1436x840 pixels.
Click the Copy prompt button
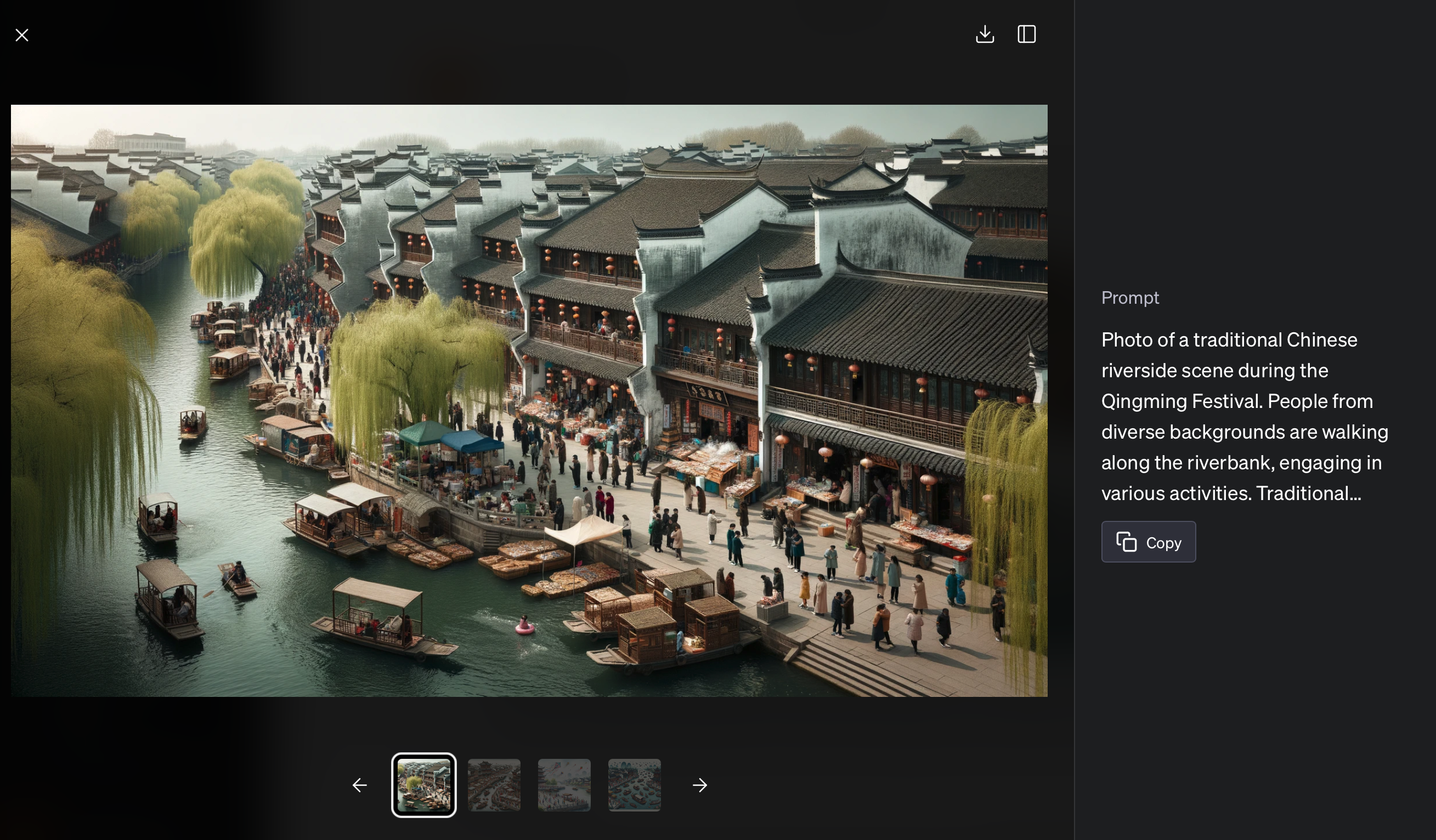tap(1147, 542)
